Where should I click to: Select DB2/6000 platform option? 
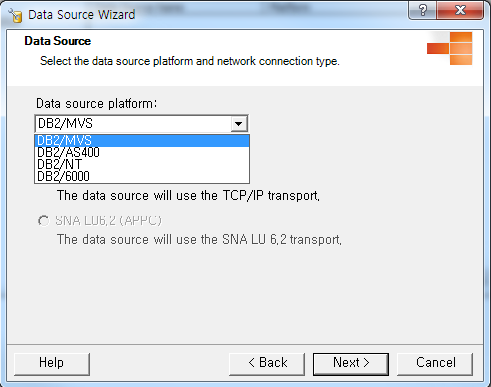click(142, 176)
